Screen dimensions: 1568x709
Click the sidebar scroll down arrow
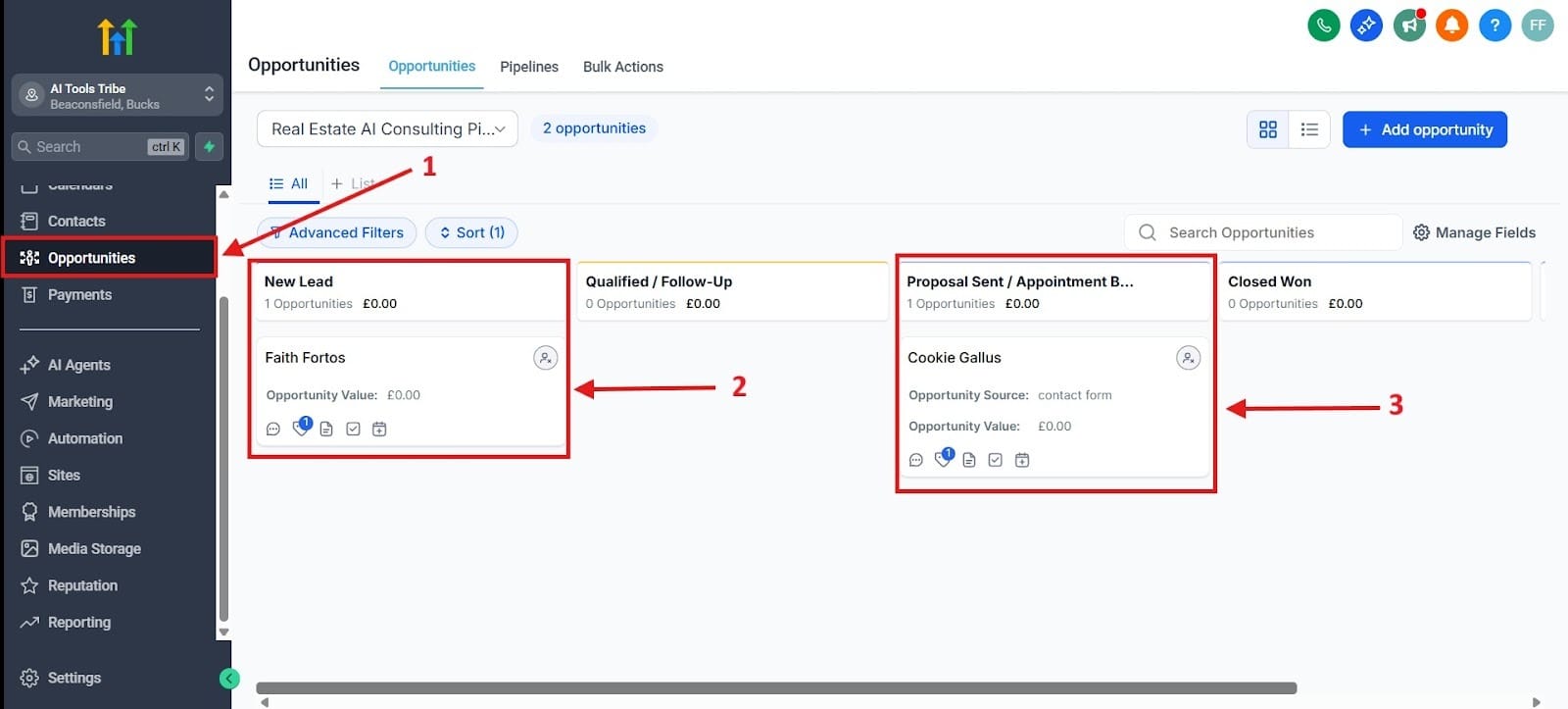click(223, 633)
